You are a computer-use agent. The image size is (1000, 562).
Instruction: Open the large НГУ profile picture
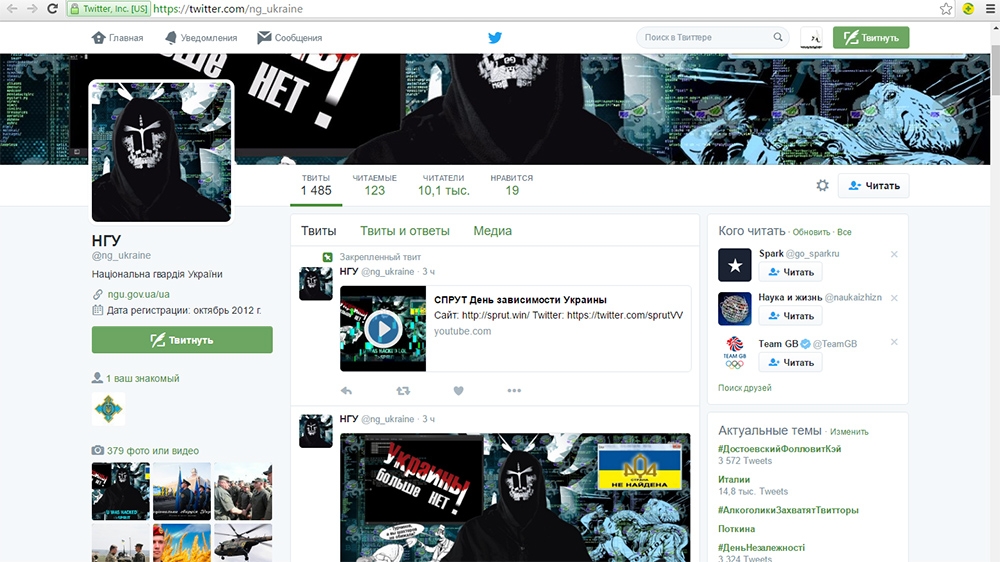(x=161, y=152)
